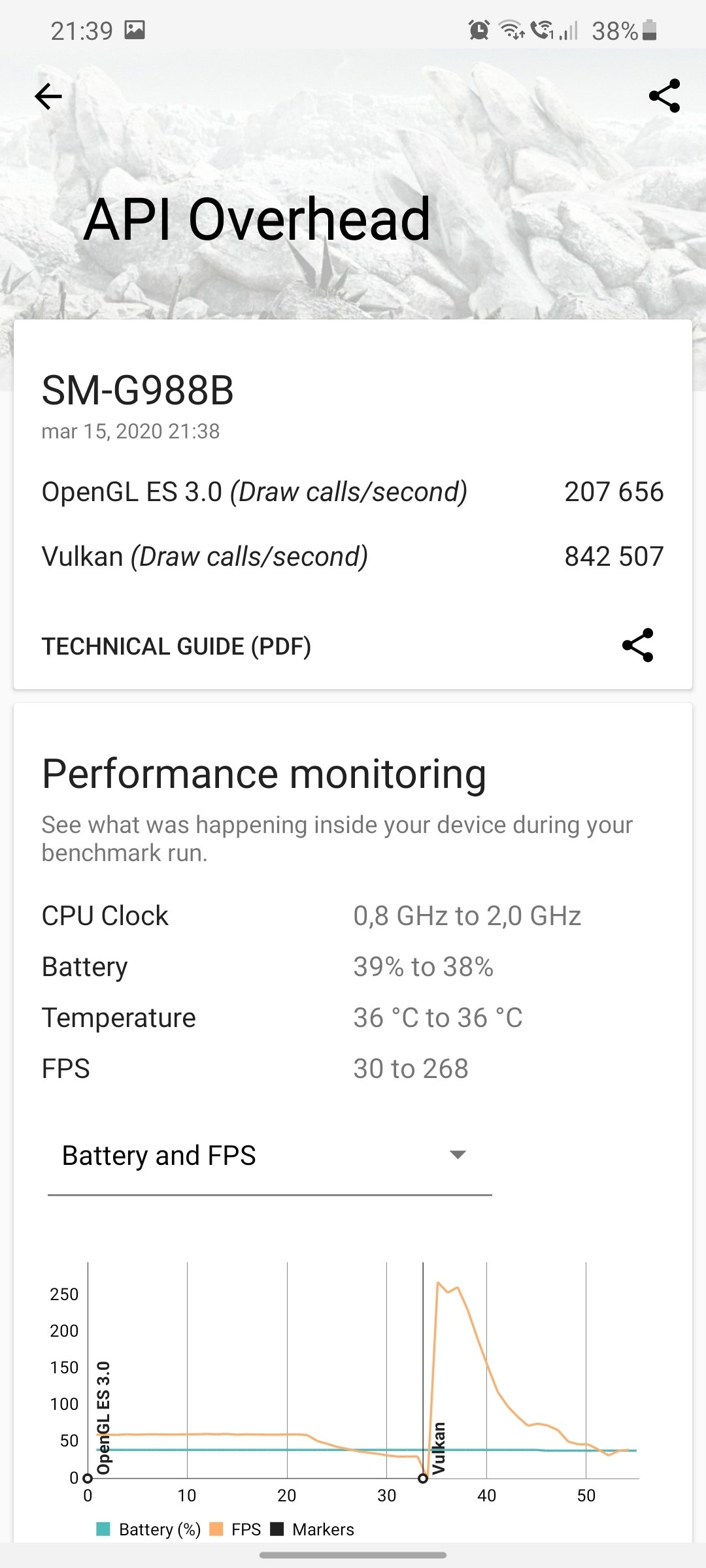The image size is (706, 1568).
Task: Toggle Battery (%) legend swatch
Action: pos(103,1529)
